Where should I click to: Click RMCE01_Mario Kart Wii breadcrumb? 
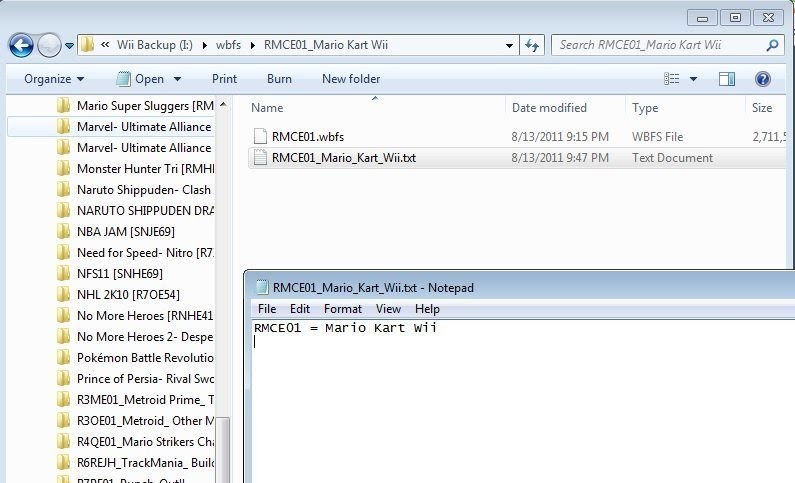[x=326, y=45]
